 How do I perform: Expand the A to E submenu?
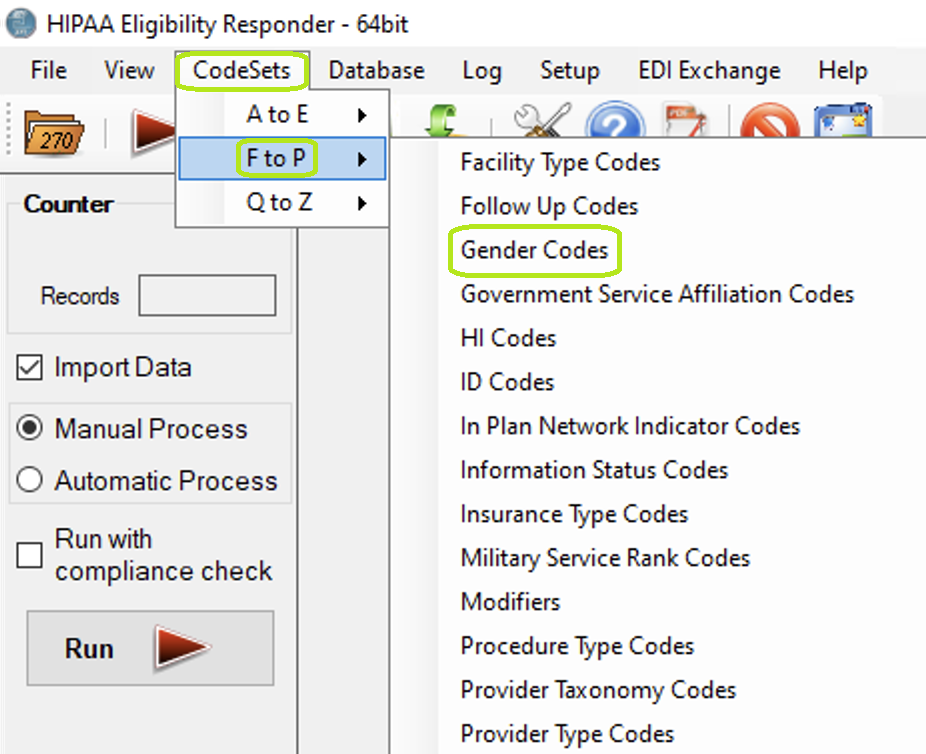tap(282, 114)
